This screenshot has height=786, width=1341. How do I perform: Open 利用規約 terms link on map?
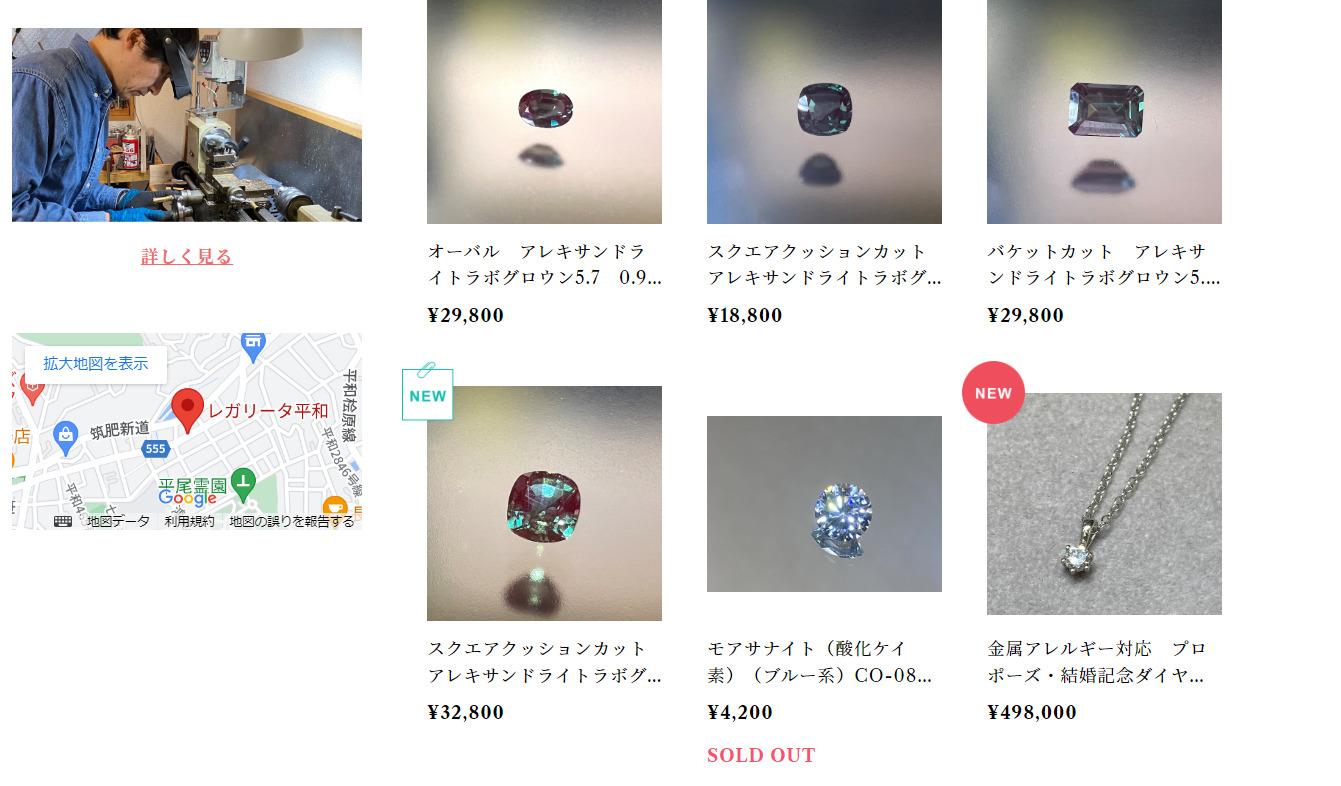point(189,521)
